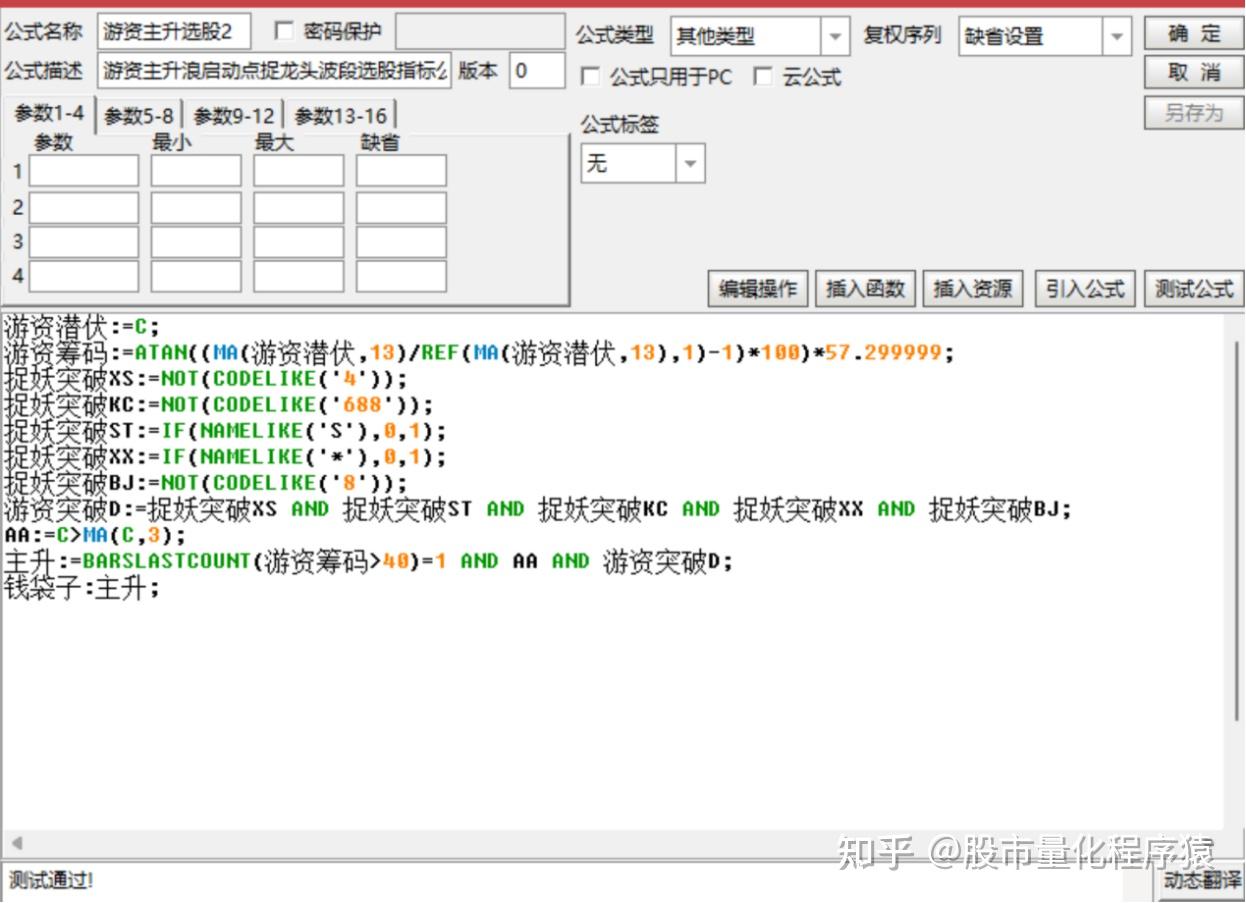Click row 4 最大 value field
Image resolution: width=1246 pixels, height=903 pixels.
[298, 276]
